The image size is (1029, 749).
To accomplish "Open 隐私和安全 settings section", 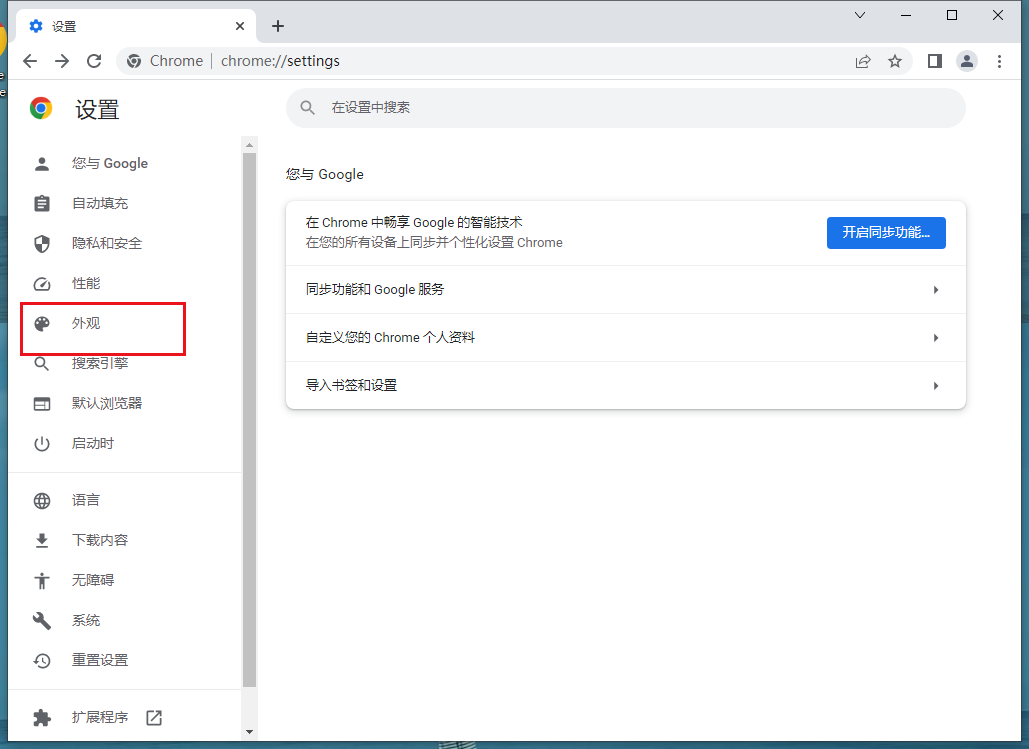I will click(x=107, y=244).
